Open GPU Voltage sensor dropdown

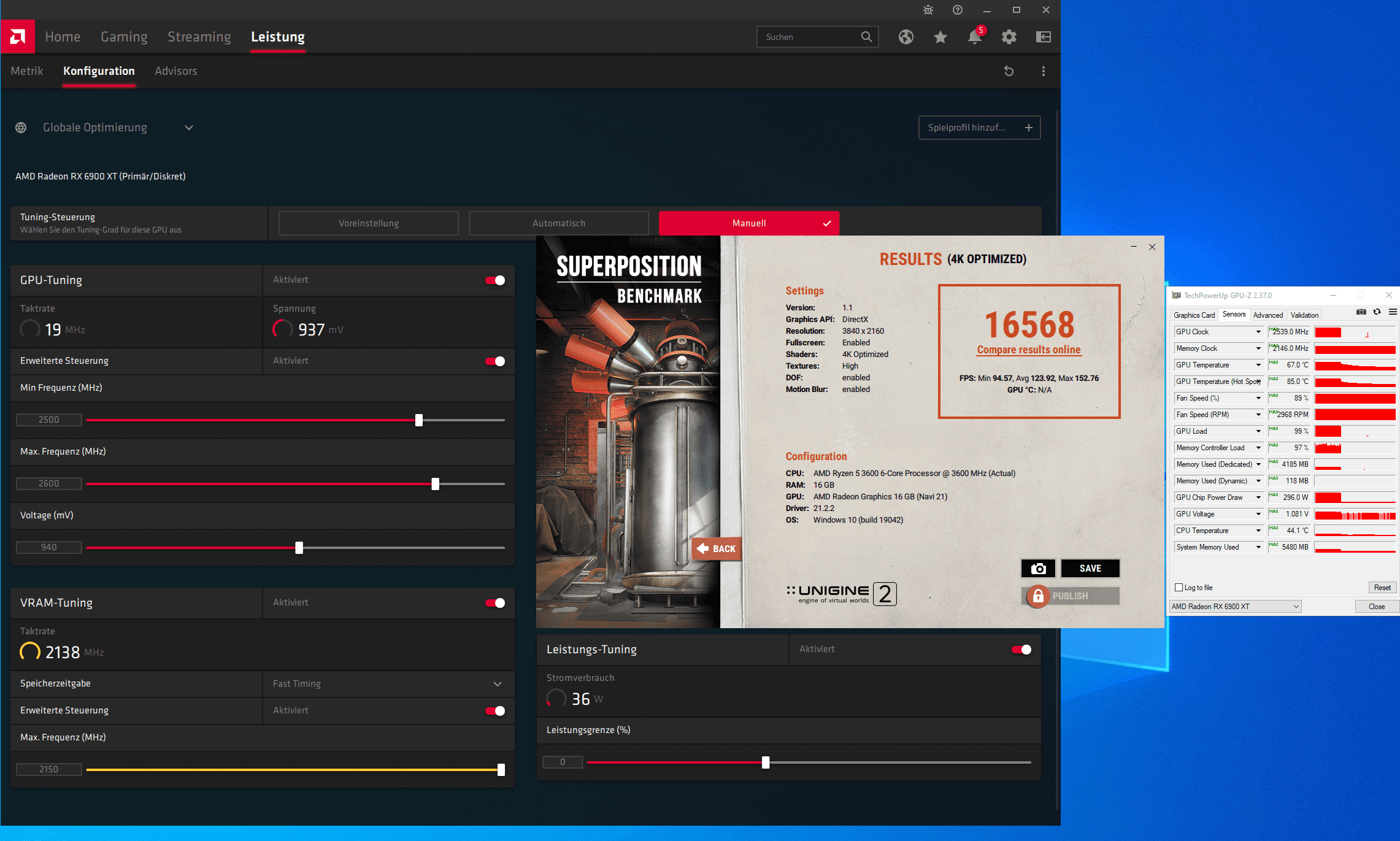[x=1258, y=514]
